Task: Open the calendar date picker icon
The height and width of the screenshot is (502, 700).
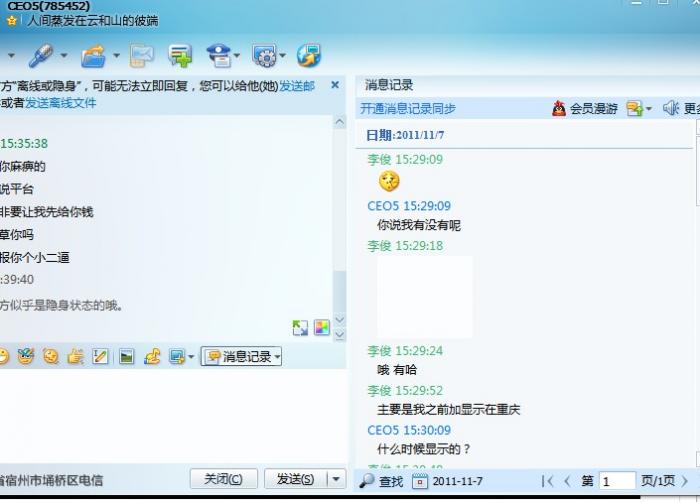Action: point(420,481)
